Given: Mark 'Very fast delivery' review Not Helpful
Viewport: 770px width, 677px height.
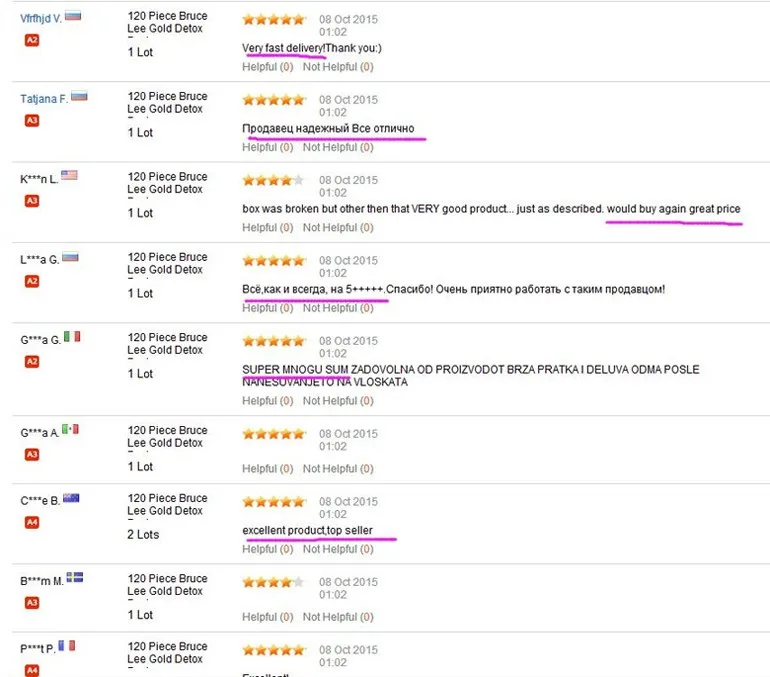Looking at the screenshot, I should pos(338,67).
